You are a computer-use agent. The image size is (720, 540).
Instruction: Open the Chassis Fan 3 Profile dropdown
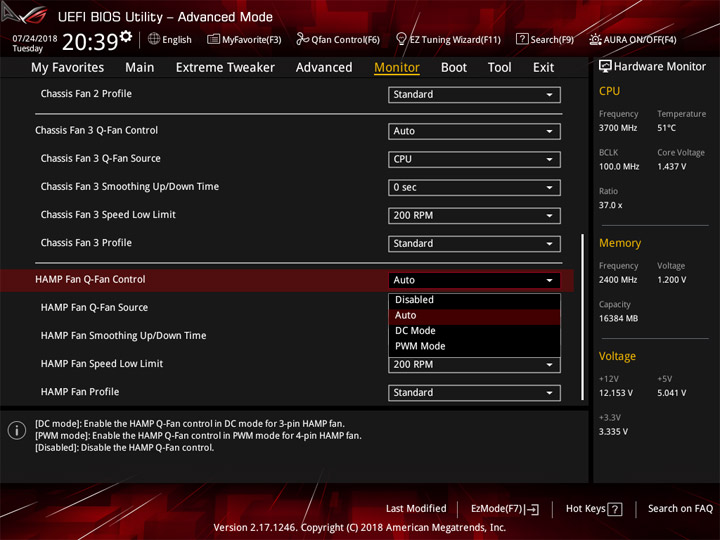pyautogui.click(x=474, y=244)
